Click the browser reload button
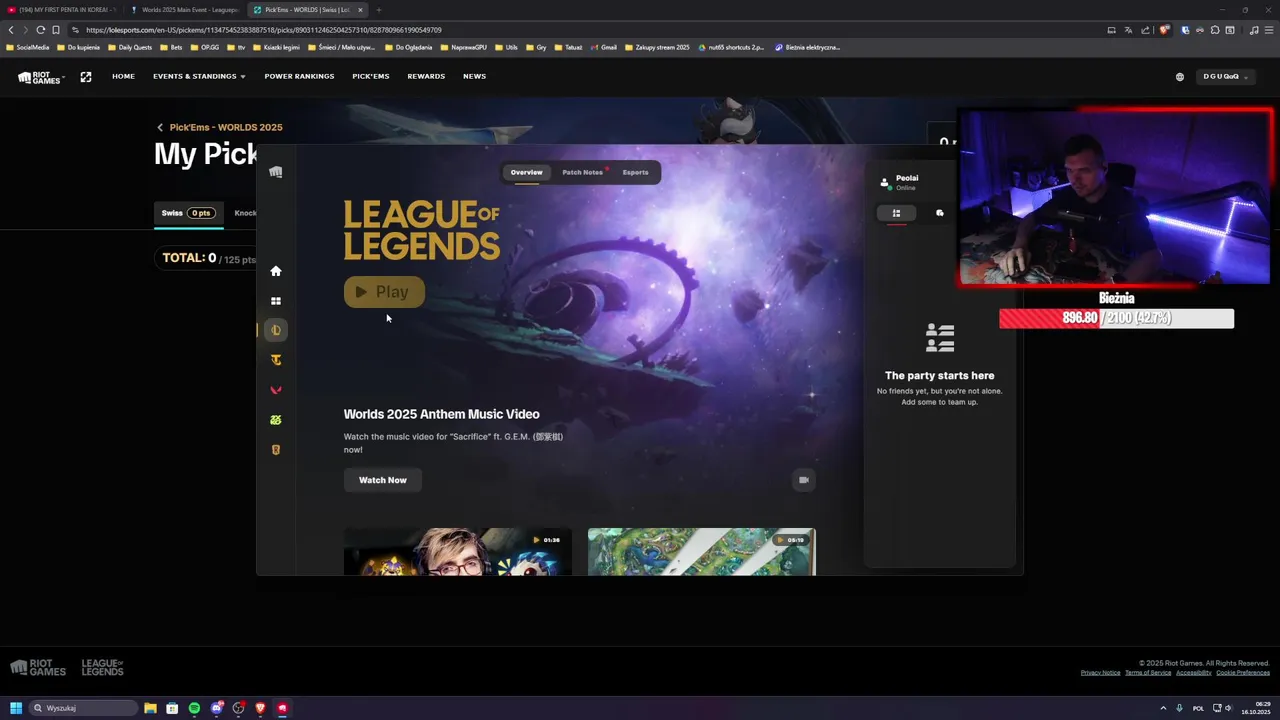This screenshot has height=720, width=1280. [40, 30]
